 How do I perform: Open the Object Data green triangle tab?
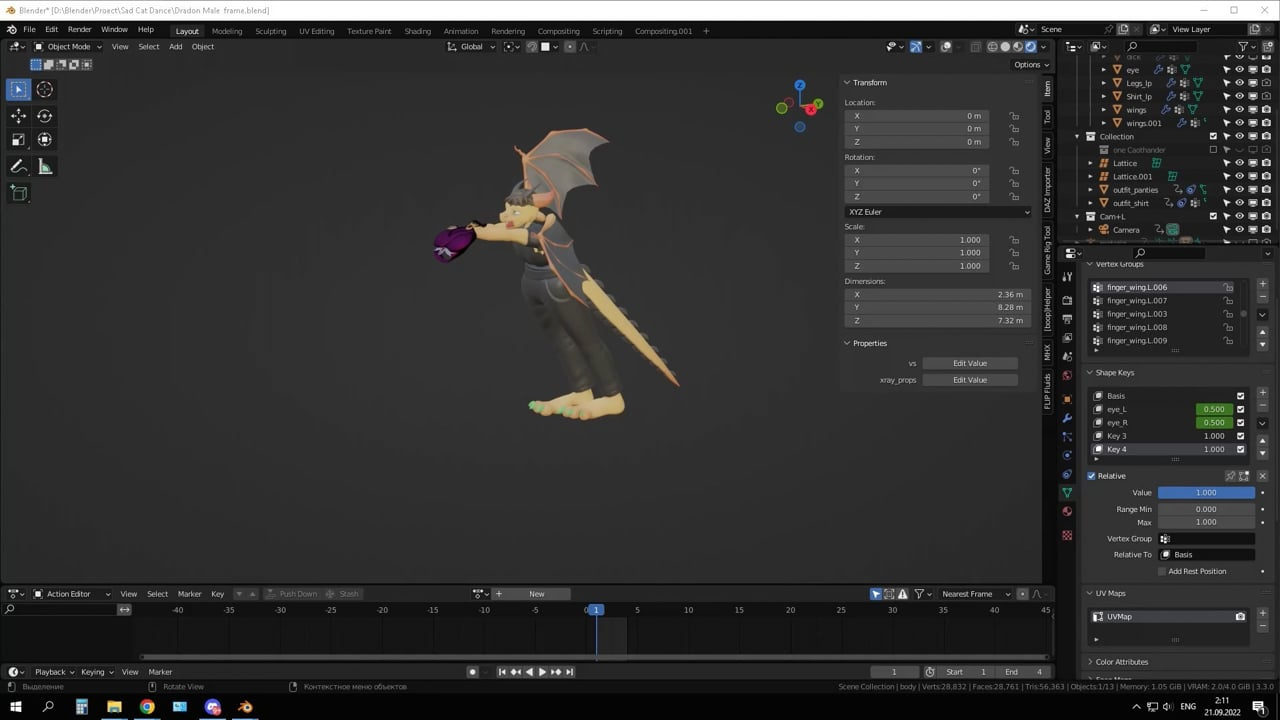click(1067, 493)
